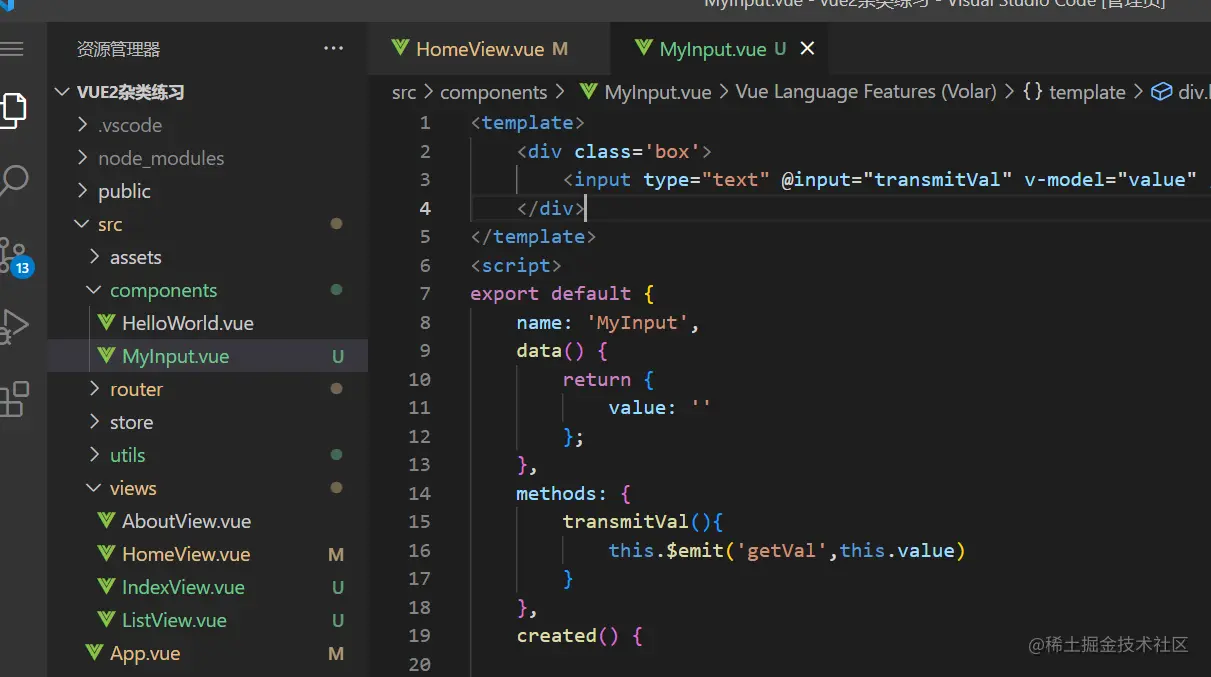Click the components breadcrumb item

pos(493,91)
